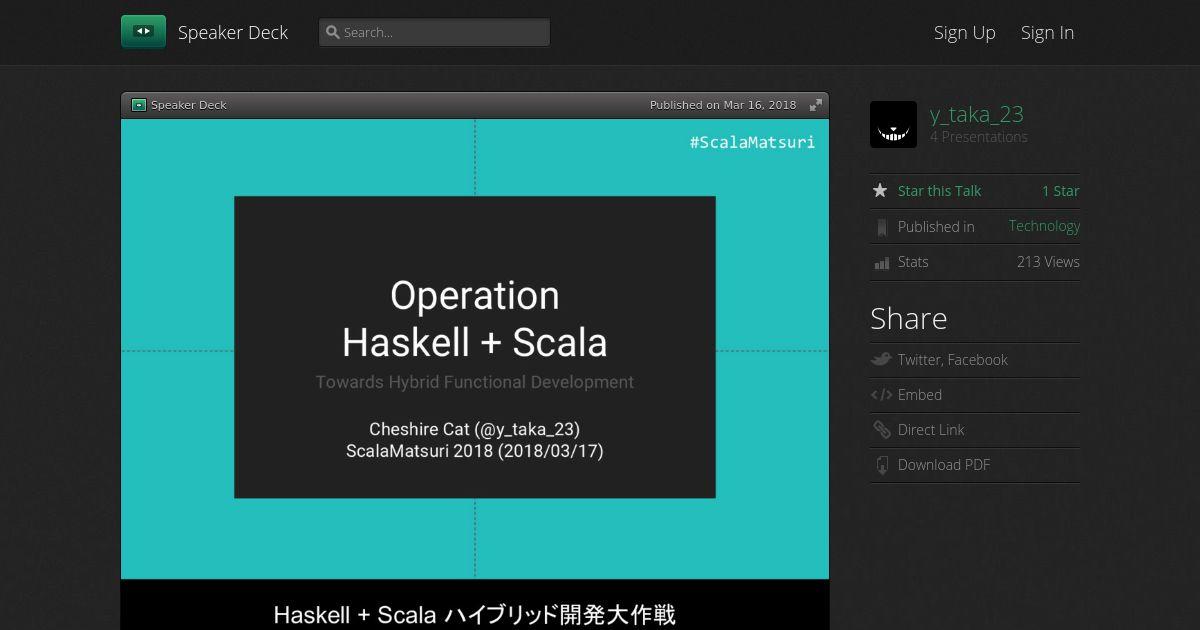1200x630 pixels.
Task: Click the Embed code brackets icon
Action: click(x=881, y=395)
